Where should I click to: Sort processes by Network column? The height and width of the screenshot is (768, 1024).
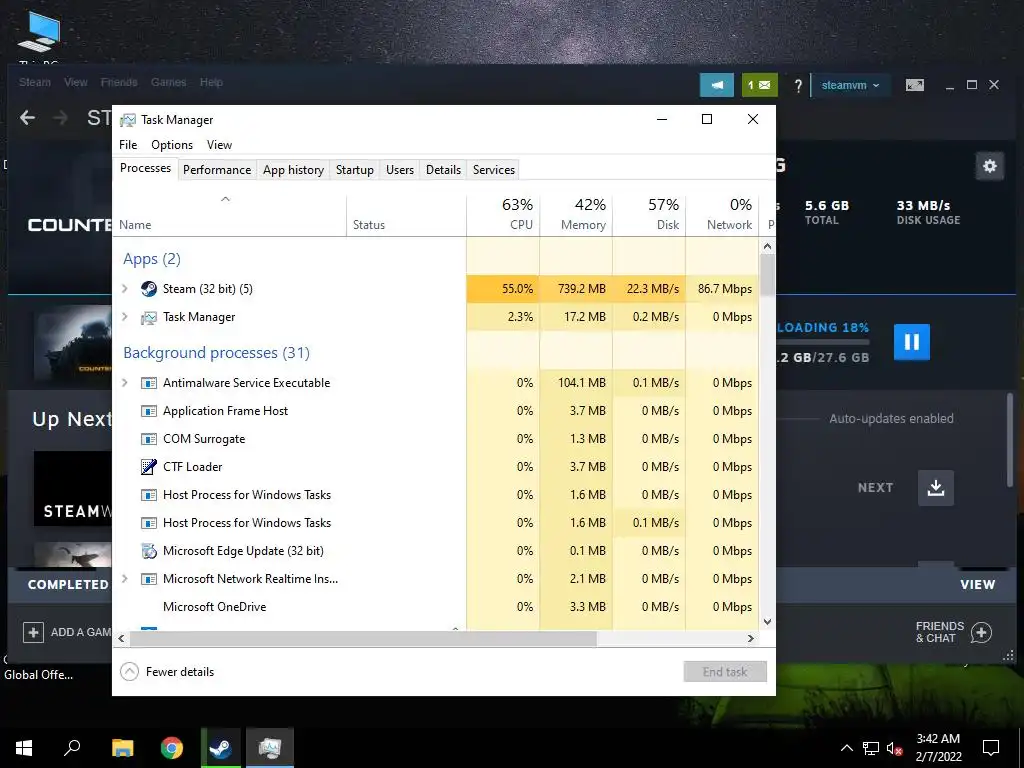click(722, 215)
